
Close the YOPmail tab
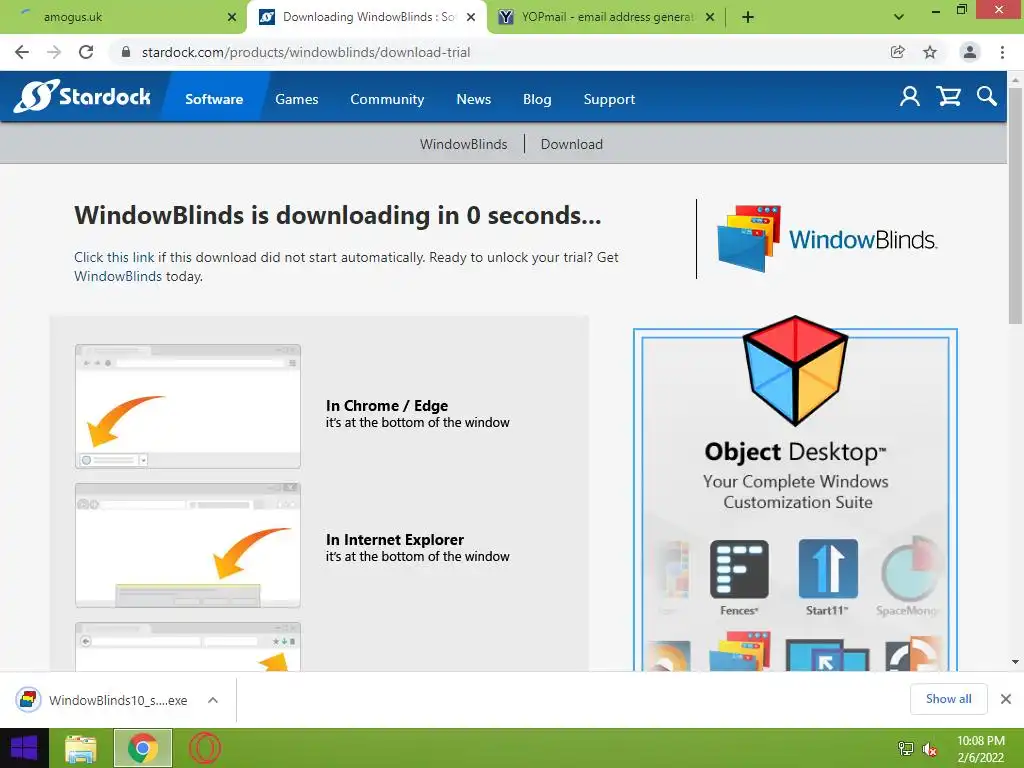pyautogui.click(x=710, y=18)
